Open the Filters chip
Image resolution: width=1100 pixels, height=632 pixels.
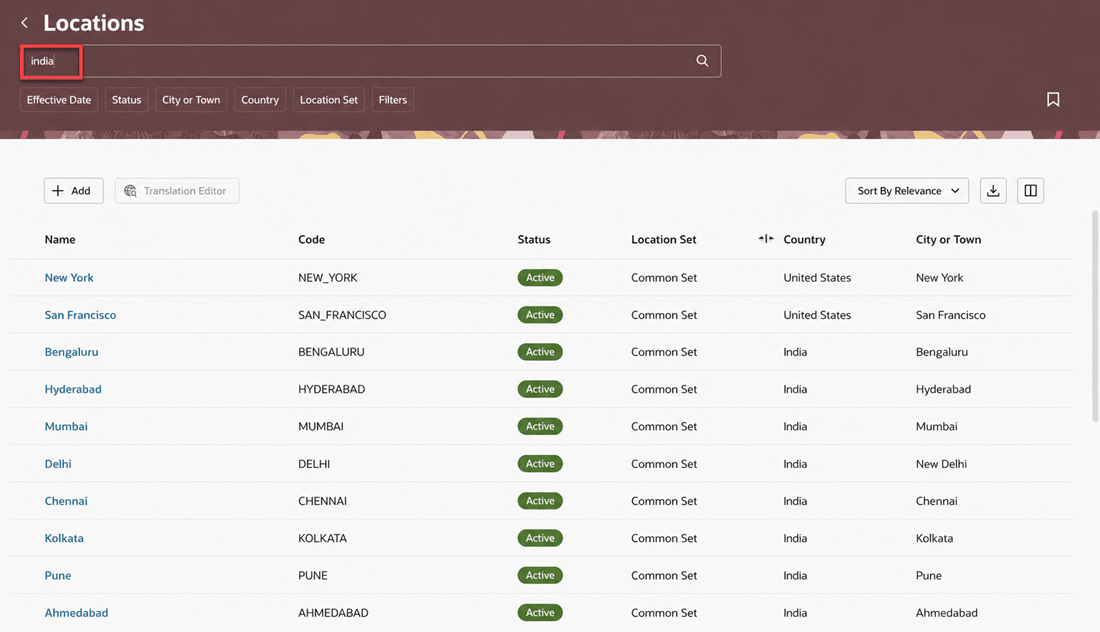(393, 100)
